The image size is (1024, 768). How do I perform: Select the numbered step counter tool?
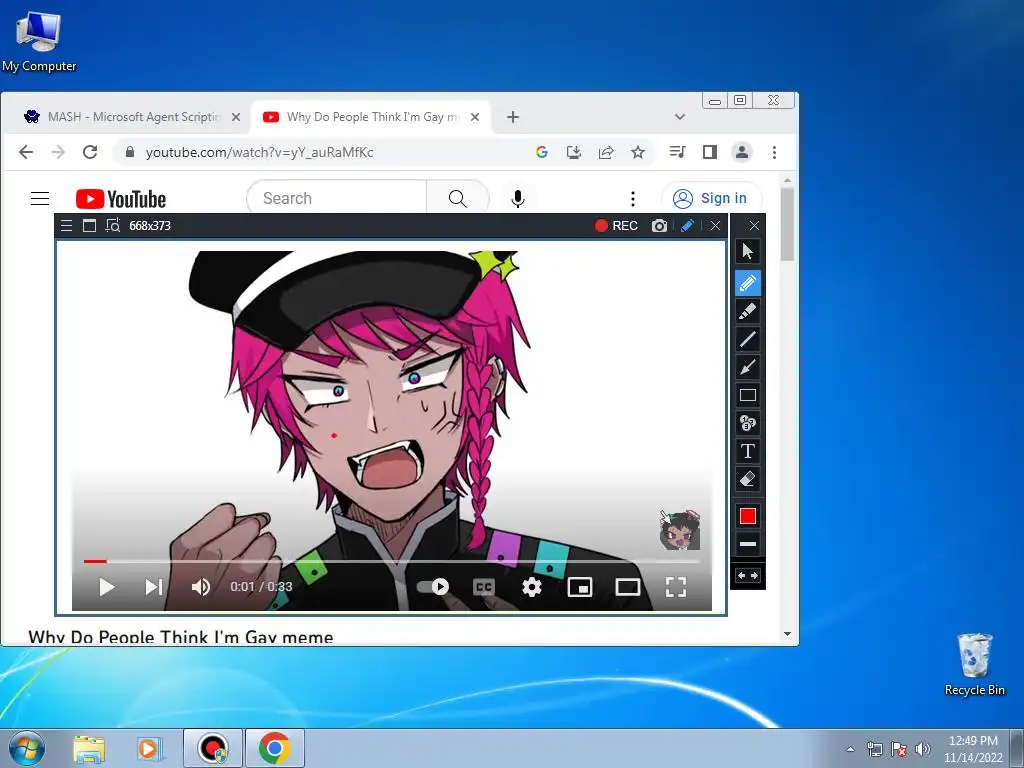pos(748,423)
